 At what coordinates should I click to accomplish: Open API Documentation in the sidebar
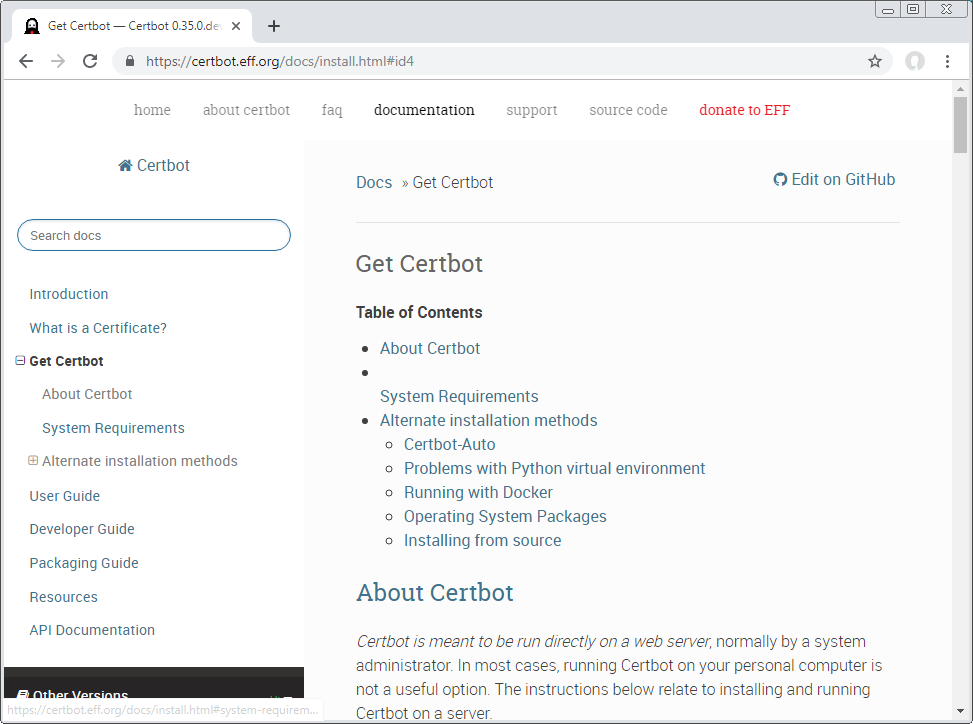92,630
